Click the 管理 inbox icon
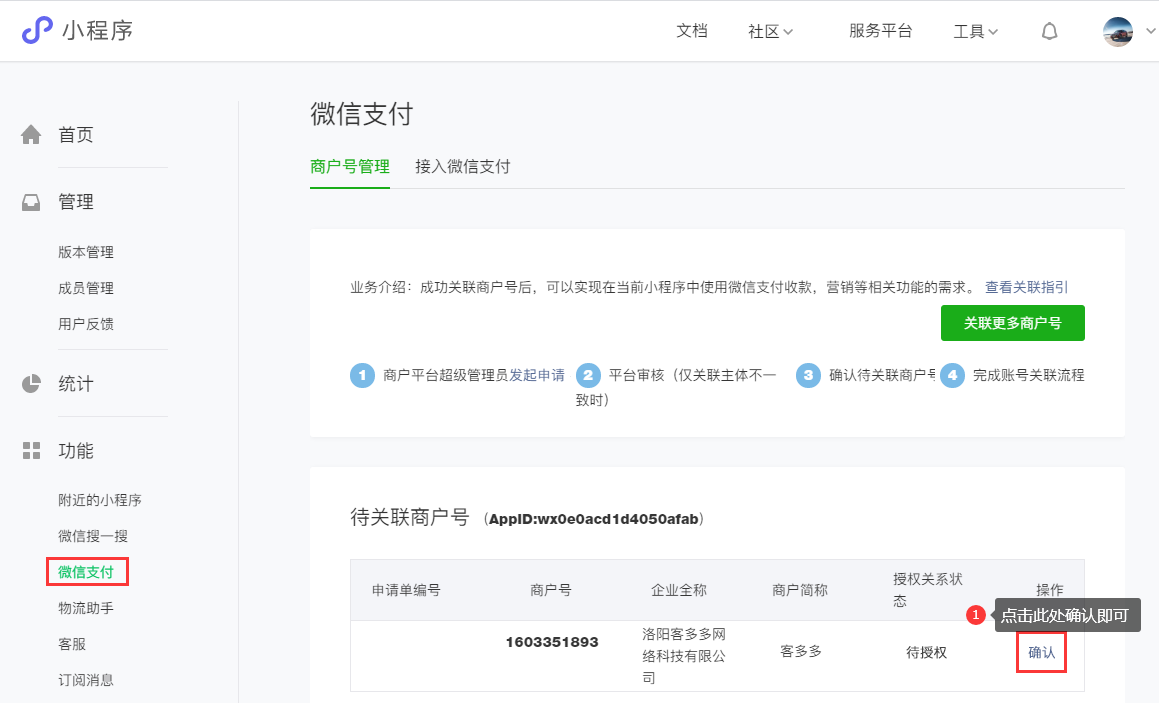The image size is (1159, 703). tap(31, 202)
